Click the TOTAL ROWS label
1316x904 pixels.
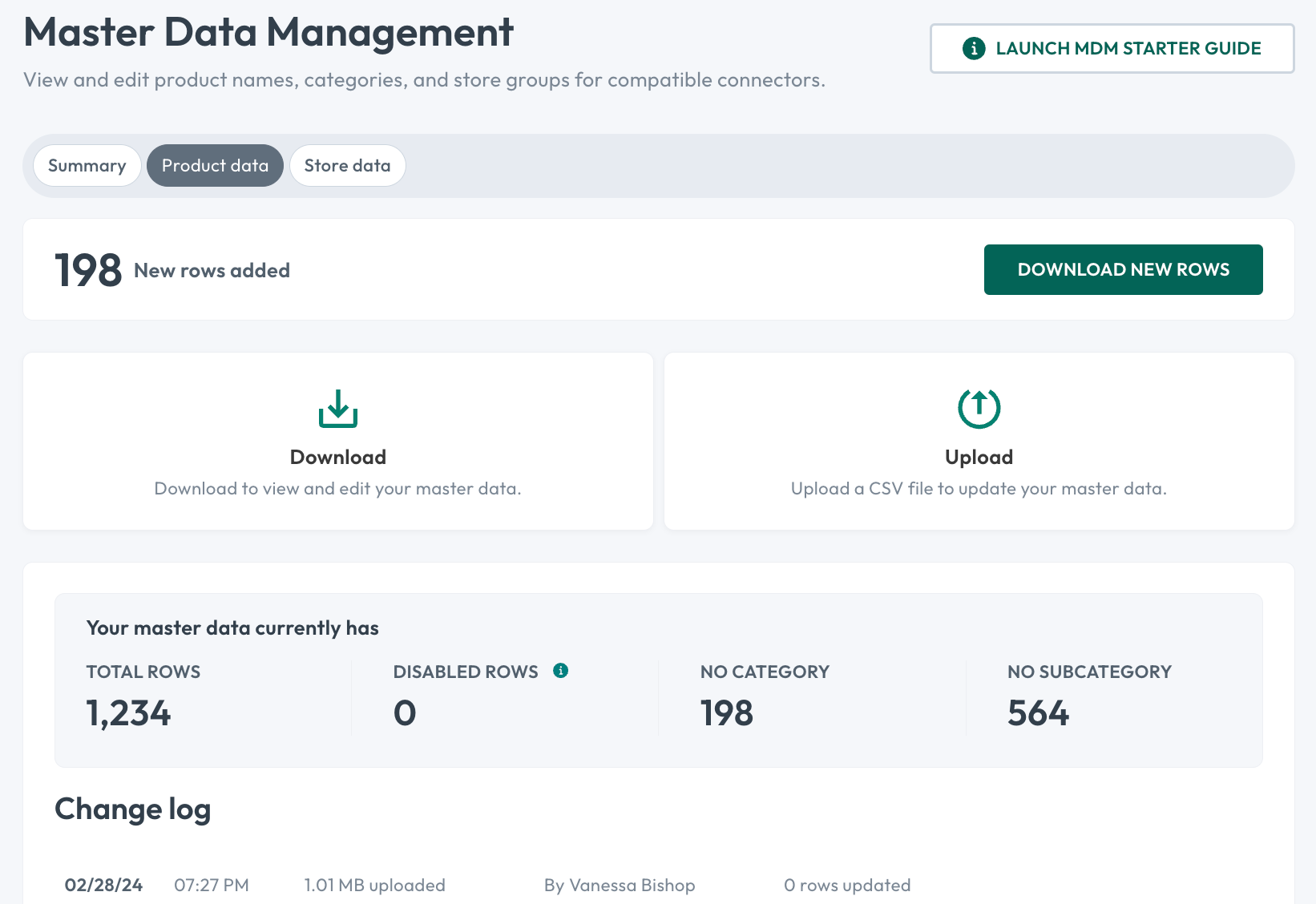tap(143, 672)
